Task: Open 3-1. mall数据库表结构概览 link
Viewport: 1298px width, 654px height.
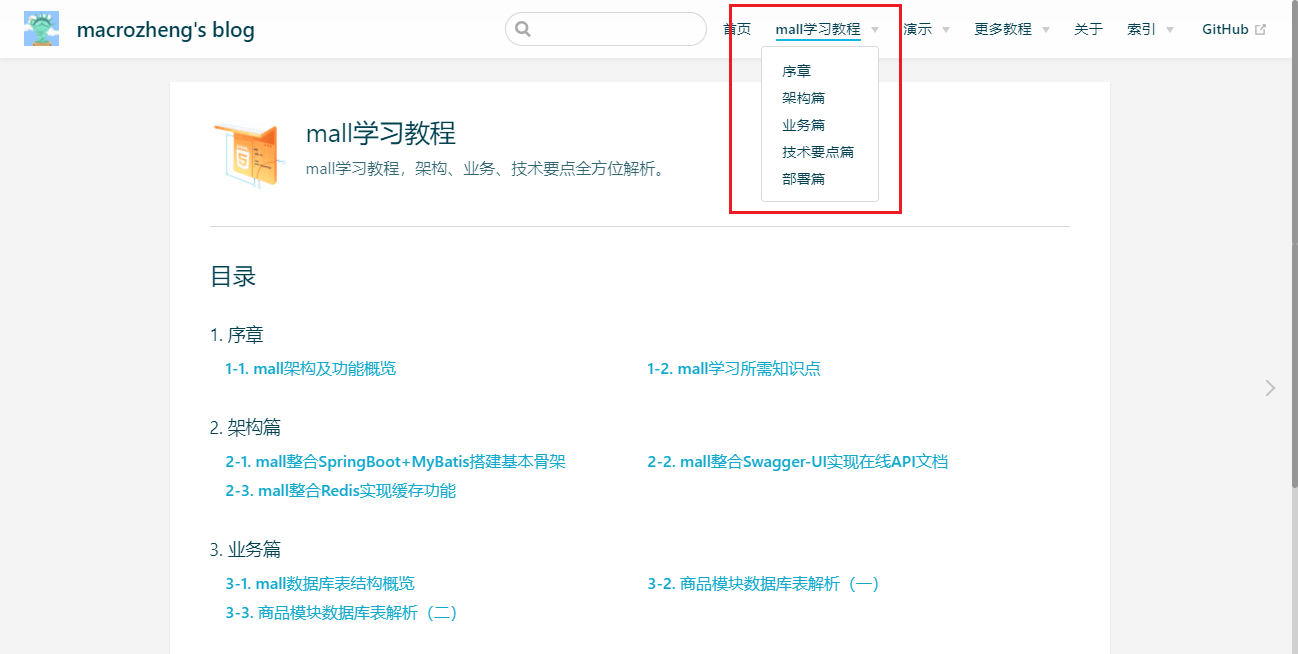Action: (x=320, y=584)
